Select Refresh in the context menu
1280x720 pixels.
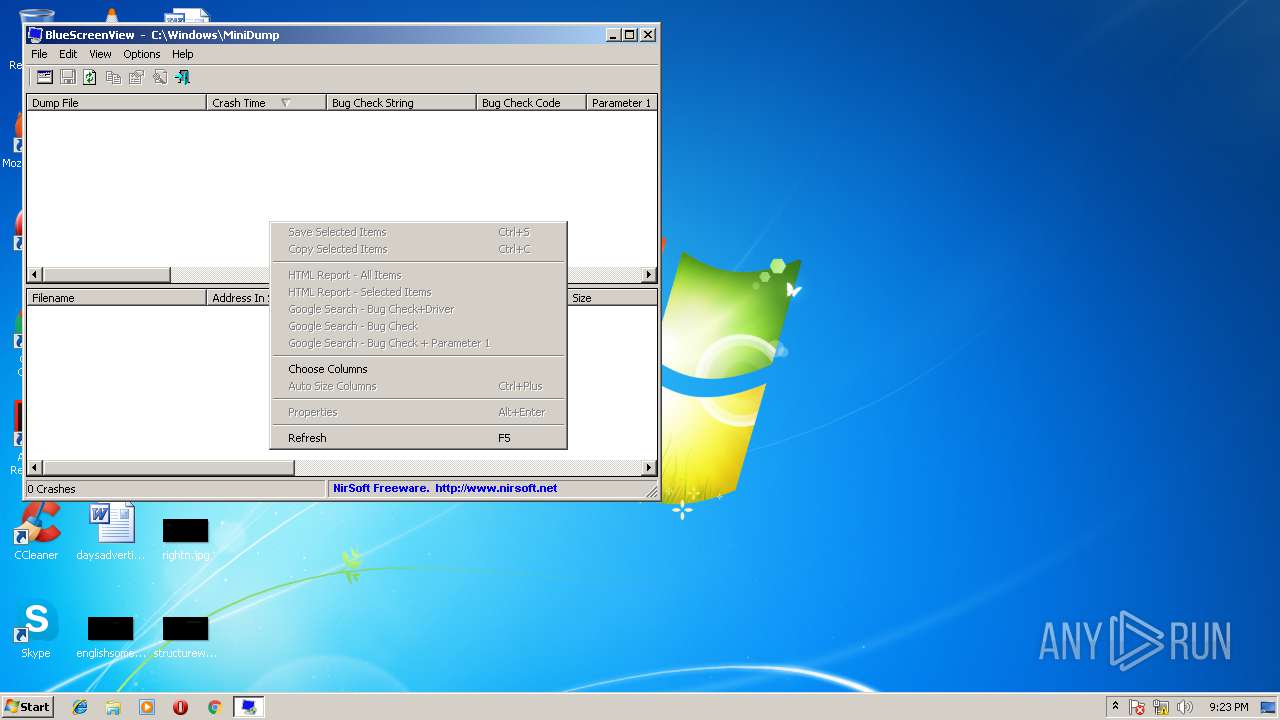[x=418, y=438]
